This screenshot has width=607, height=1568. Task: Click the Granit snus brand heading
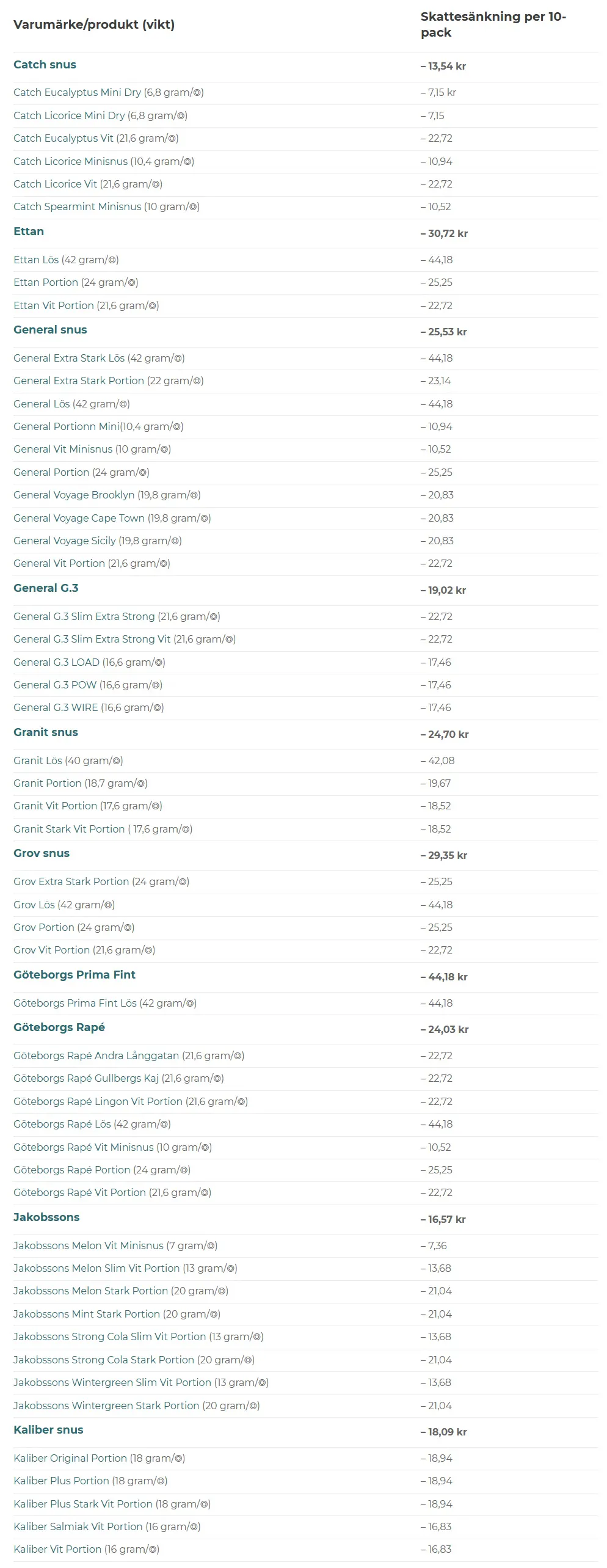pyautogui.click(x=46, y=732)
